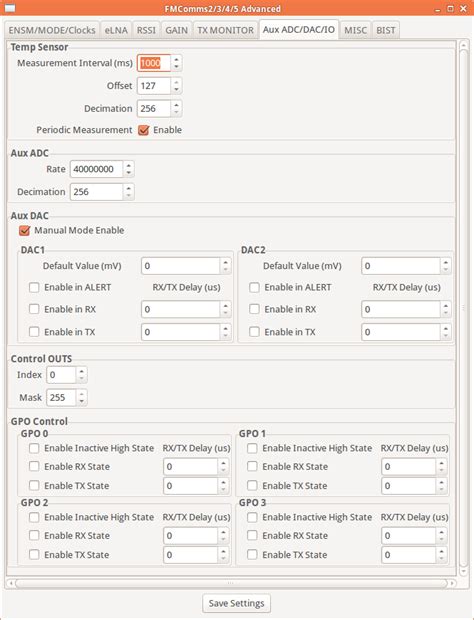
Task: Enable GPO 3 RX State
Action: [x=252, y=536]
